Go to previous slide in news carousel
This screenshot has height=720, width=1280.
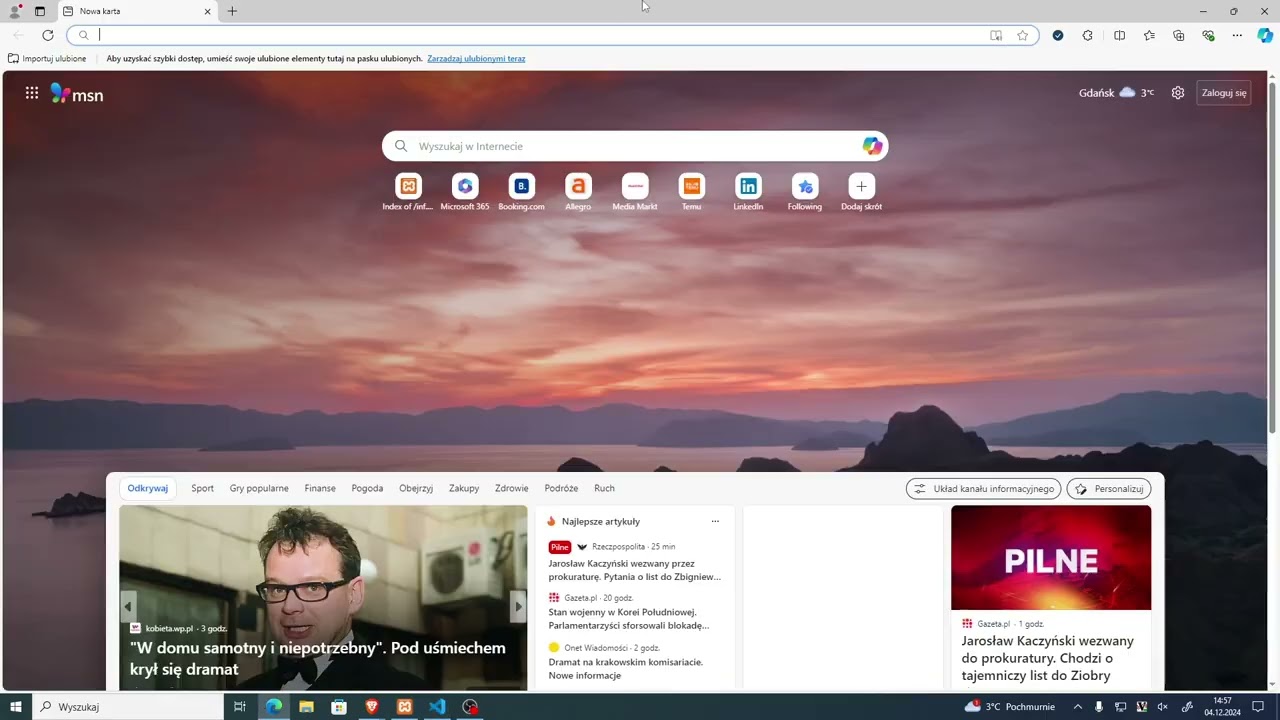[128, 606]
